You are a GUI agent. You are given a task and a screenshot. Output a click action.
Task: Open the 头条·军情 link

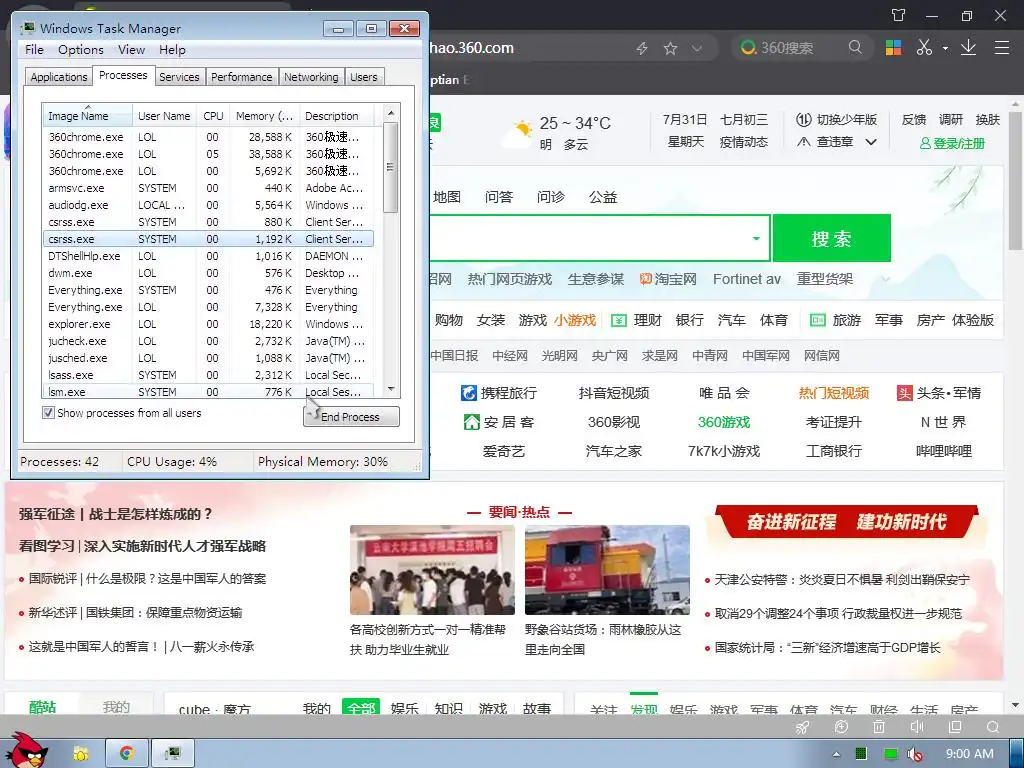pyautogui.click(x=939, y=393)
